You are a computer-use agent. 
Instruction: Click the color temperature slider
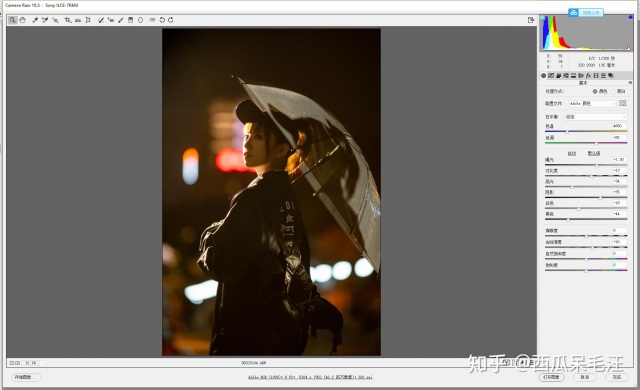tap(586, 131)
